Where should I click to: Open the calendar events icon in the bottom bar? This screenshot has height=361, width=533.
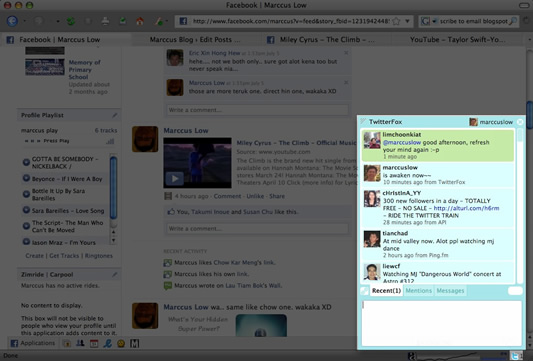[94, 343]
